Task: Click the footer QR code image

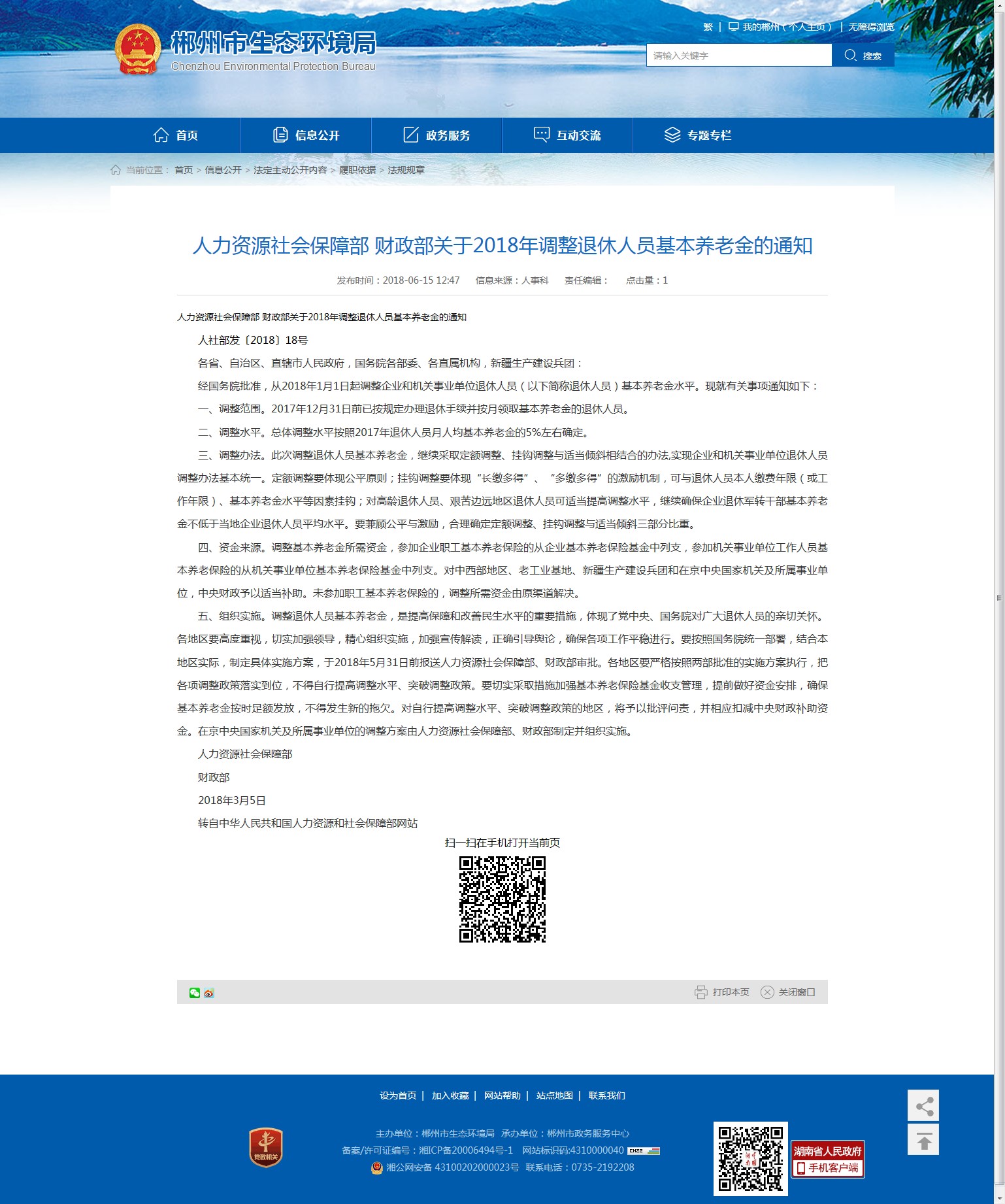Action: (751, 1159)
